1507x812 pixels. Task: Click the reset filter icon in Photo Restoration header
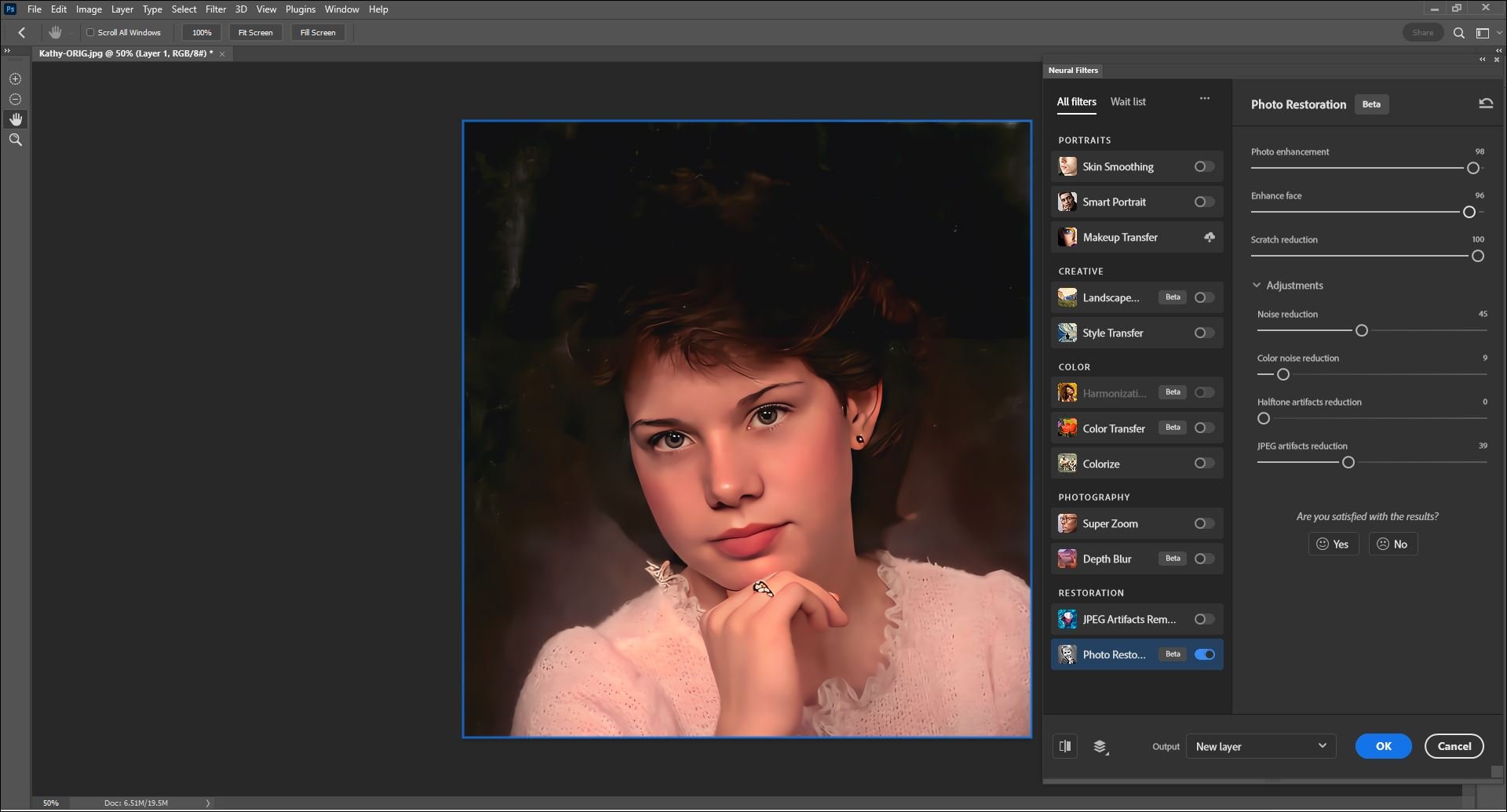click(1486, 103)
